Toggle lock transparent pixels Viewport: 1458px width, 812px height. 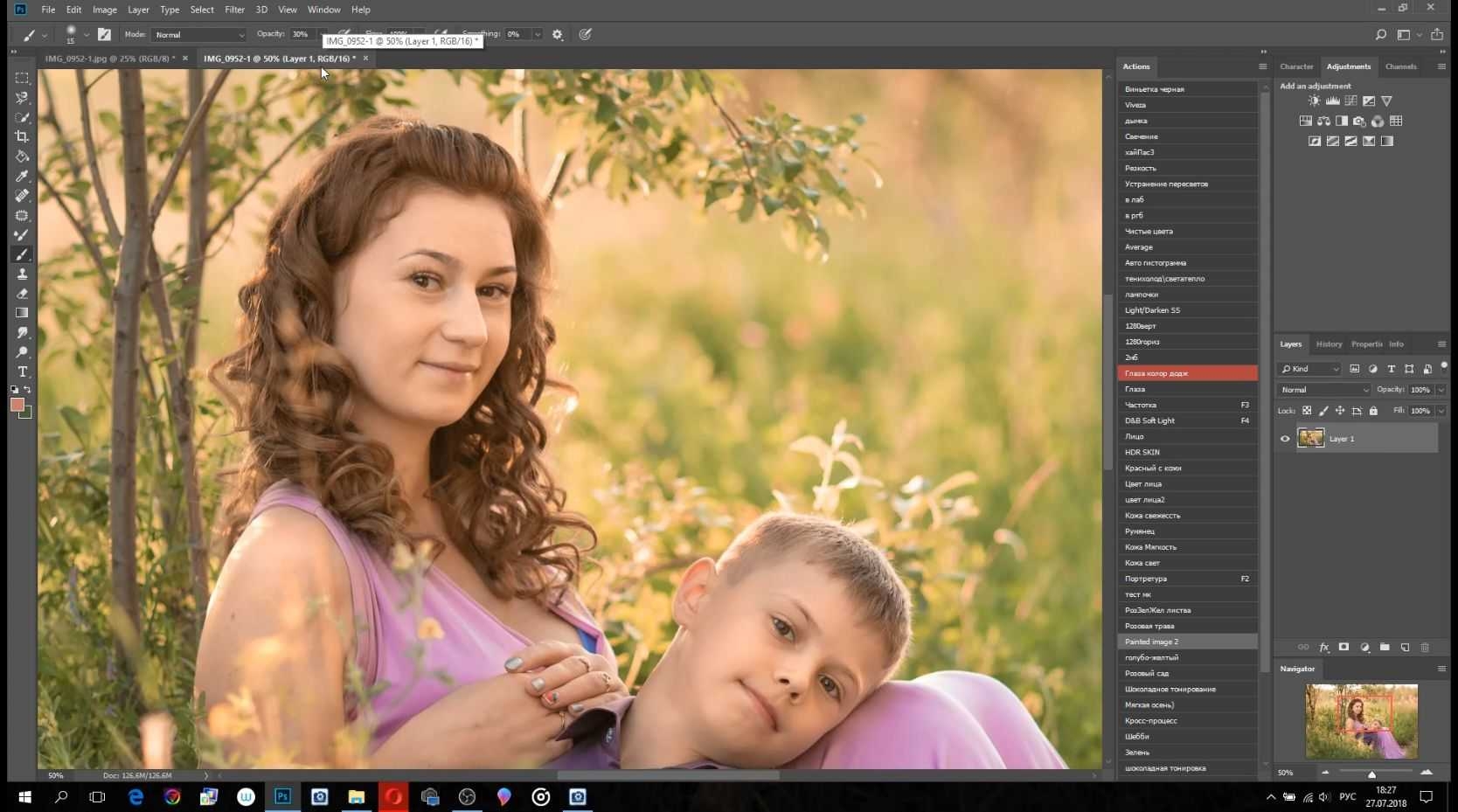[x=1307, y=411]
